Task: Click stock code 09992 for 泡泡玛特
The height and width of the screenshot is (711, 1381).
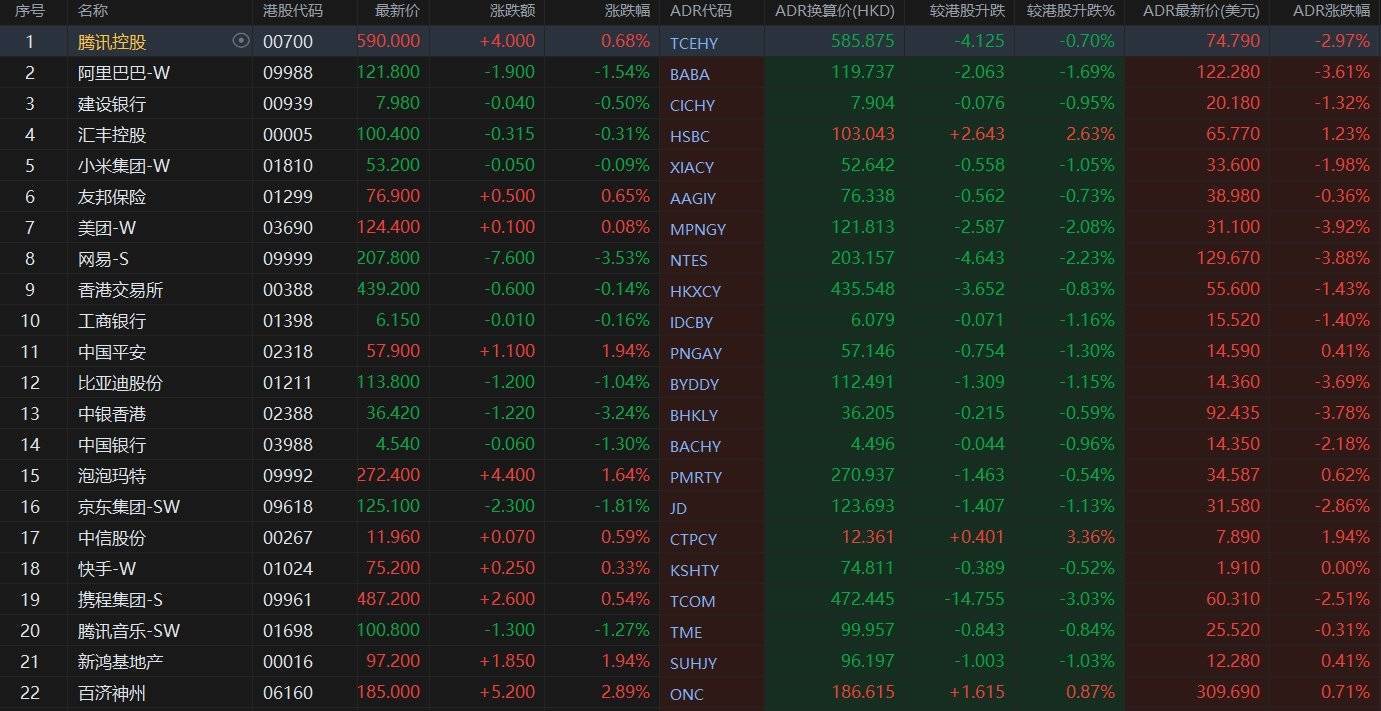Action: [x=288, y=476]
